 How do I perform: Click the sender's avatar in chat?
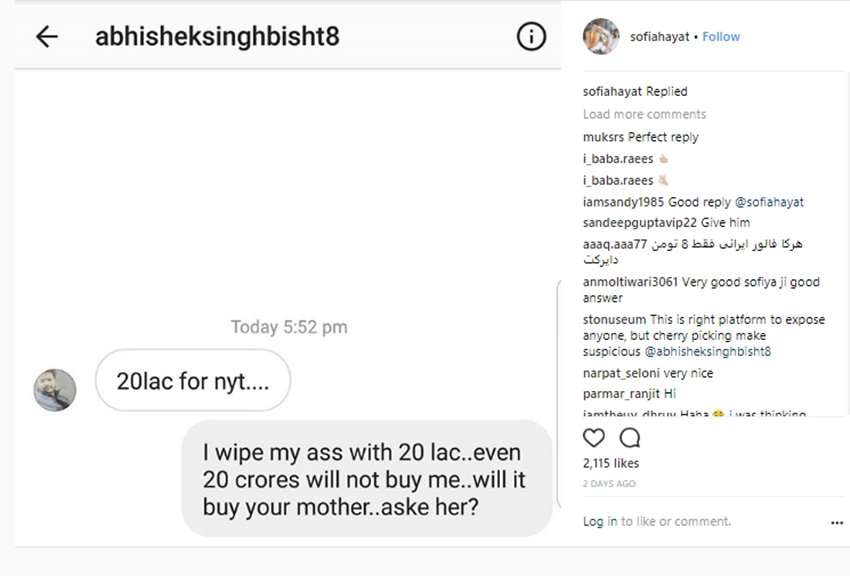click(x=54, y=389)
